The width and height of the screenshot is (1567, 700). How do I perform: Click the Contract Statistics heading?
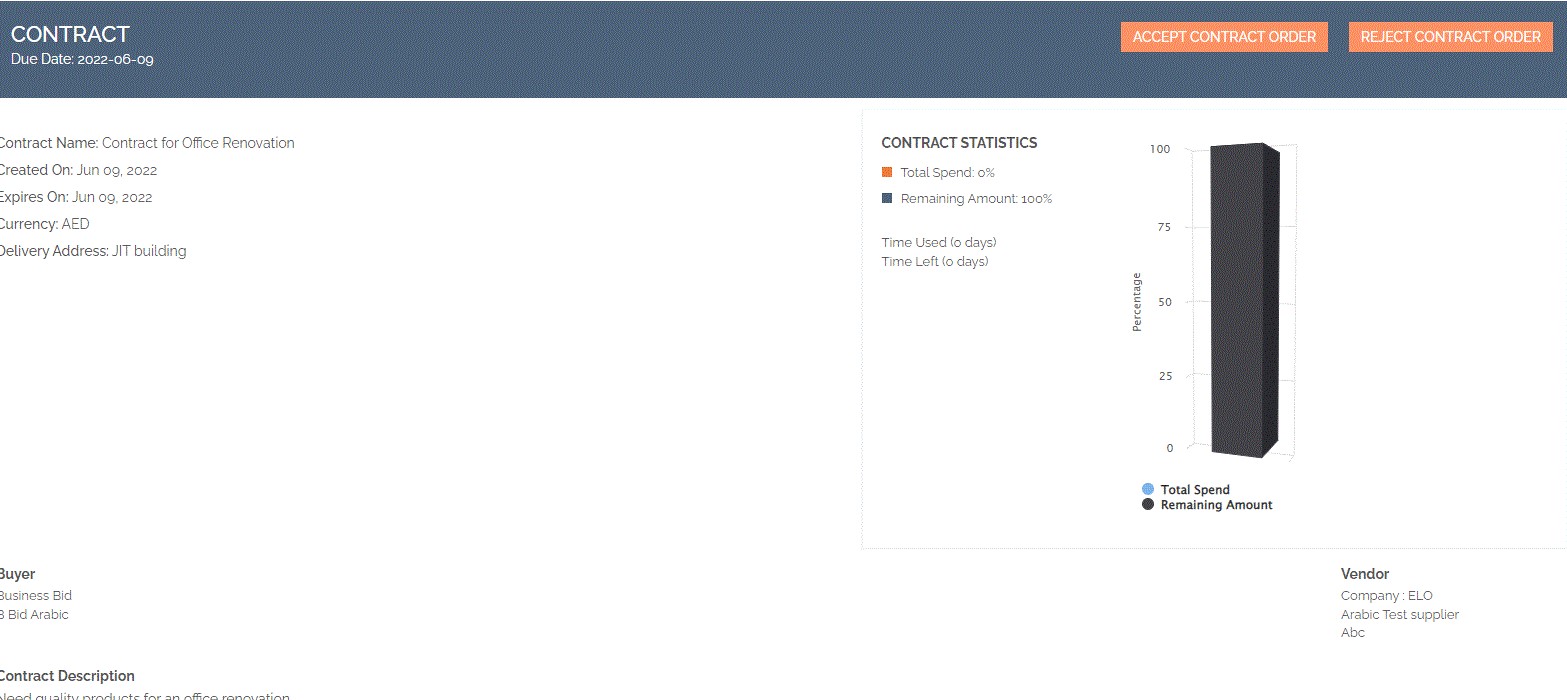(x=959, y=143)
